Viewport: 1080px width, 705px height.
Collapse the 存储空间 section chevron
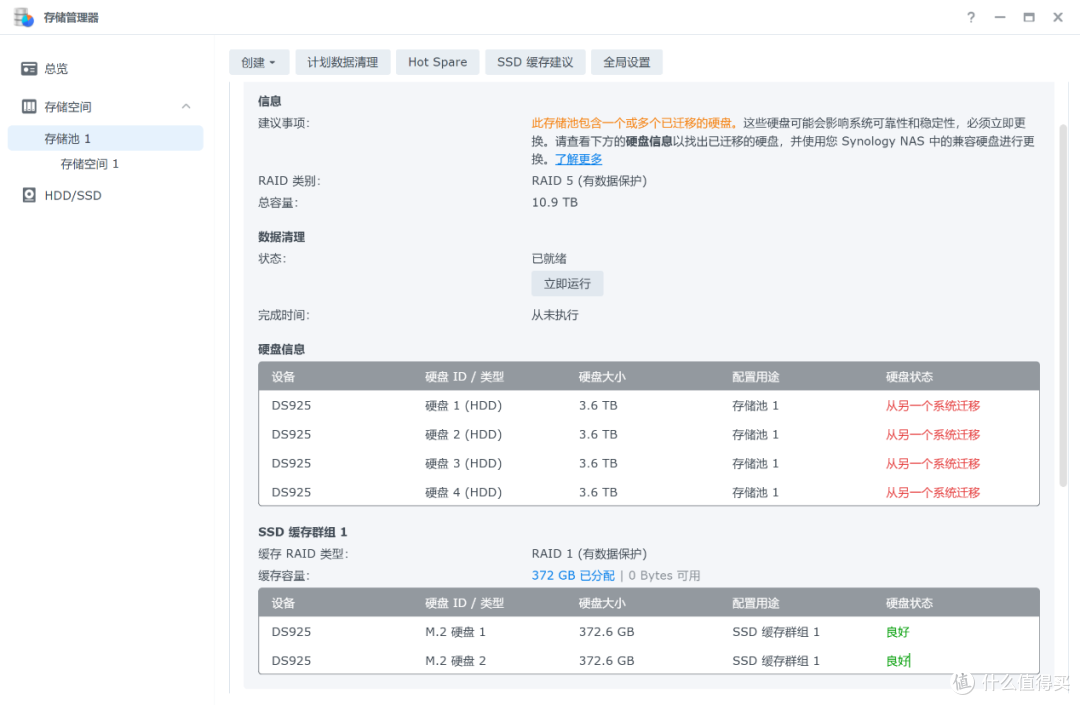coord(186,106)
